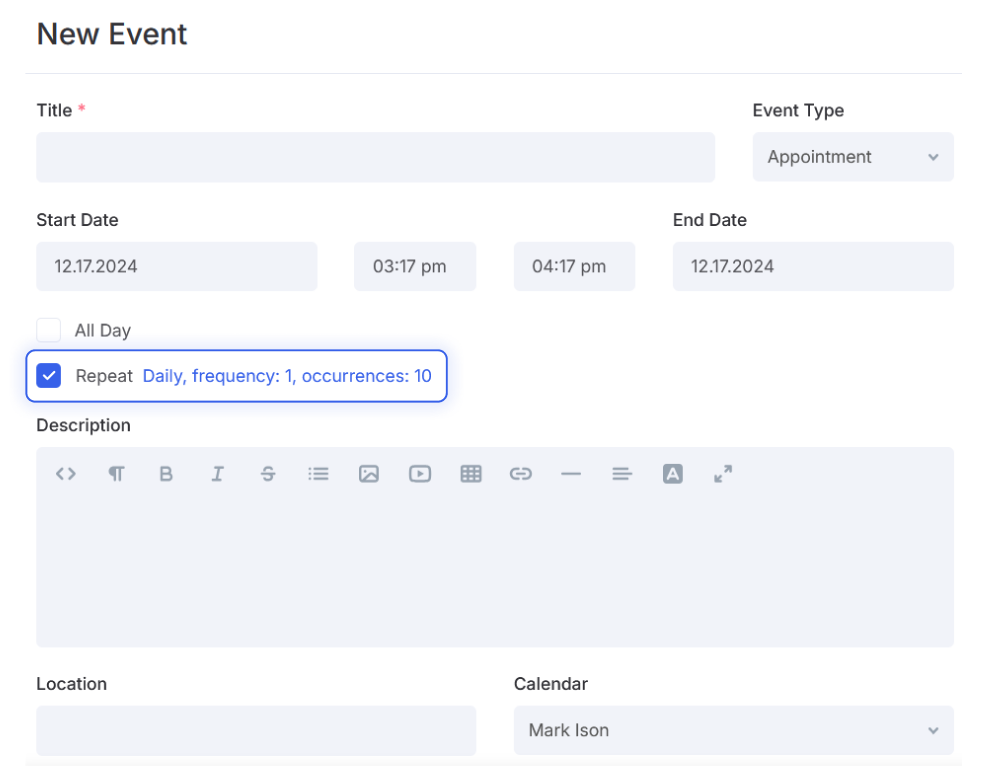Expand the Calendar dropdown showing Mark Ison
The image size is (987, 783).
point(733,730)
